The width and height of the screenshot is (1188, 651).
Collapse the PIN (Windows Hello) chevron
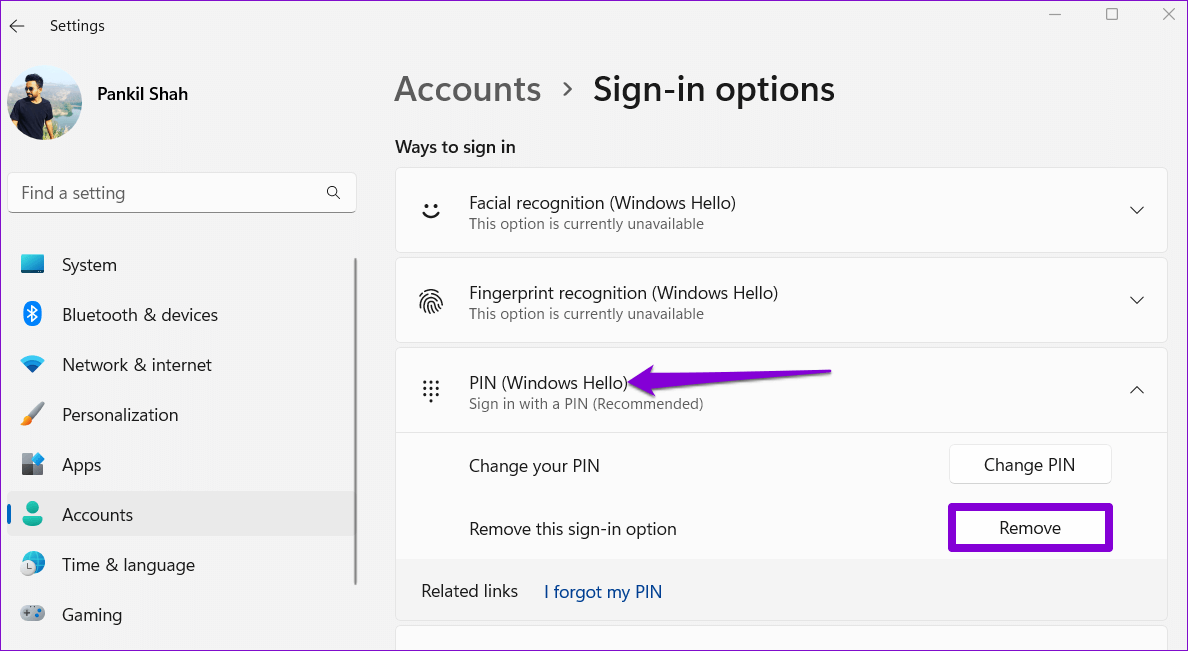pos(1136,390)
